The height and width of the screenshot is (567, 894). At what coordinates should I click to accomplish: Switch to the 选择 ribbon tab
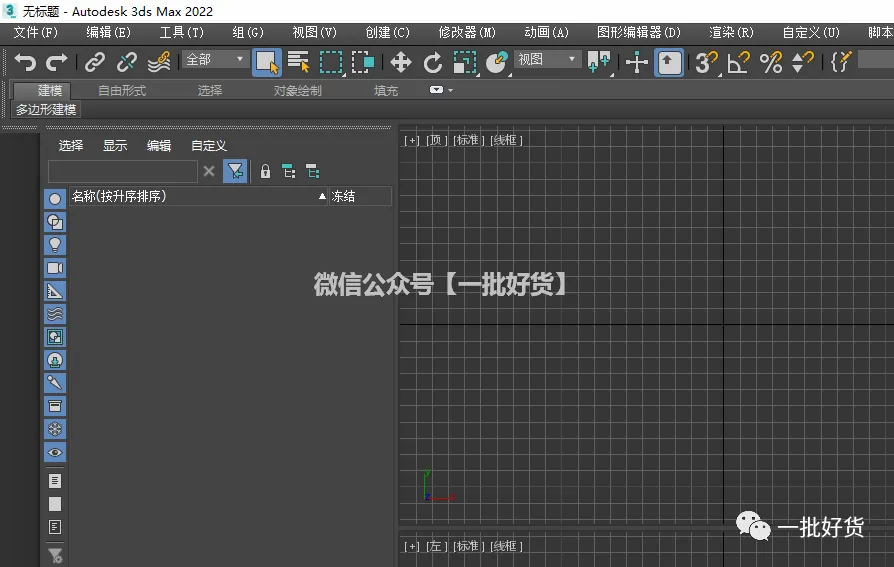click(210, 90)
